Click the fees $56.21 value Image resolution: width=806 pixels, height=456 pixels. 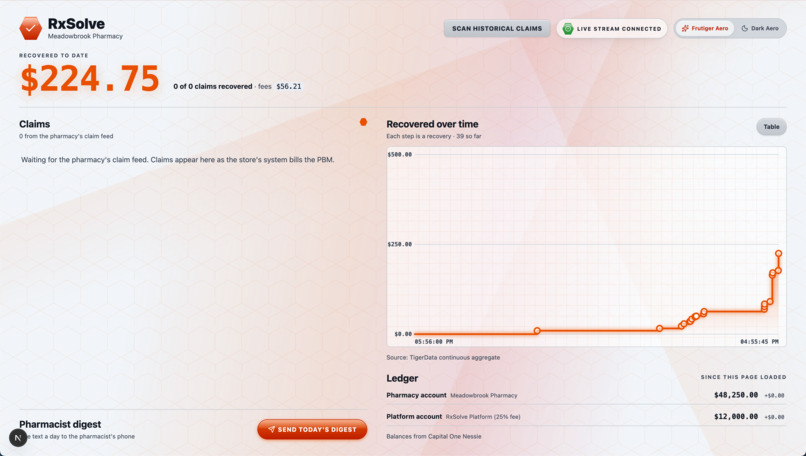click(x=288, y=86)
